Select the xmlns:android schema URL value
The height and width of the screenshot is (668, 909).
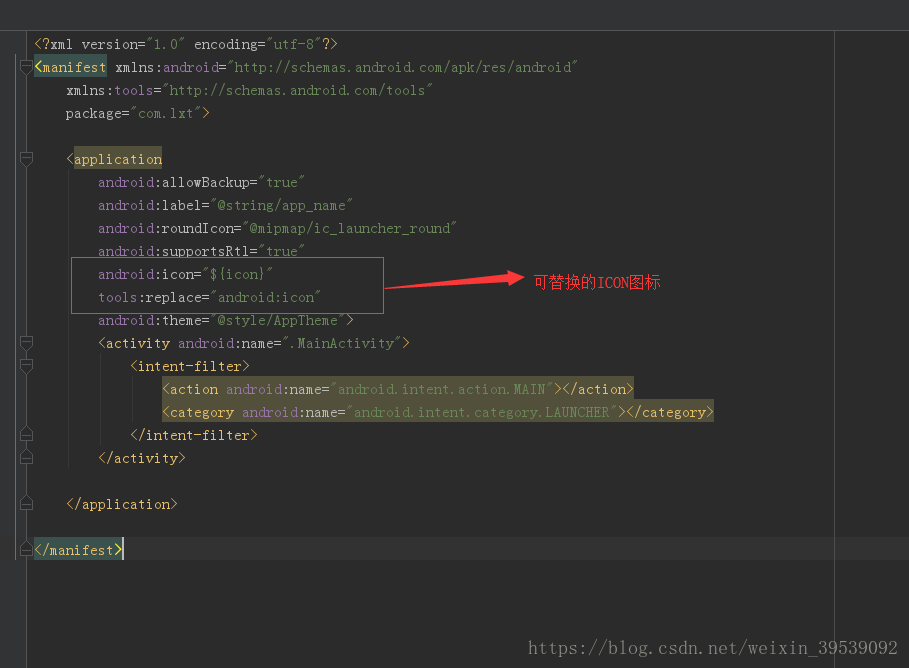pos(402,67)
